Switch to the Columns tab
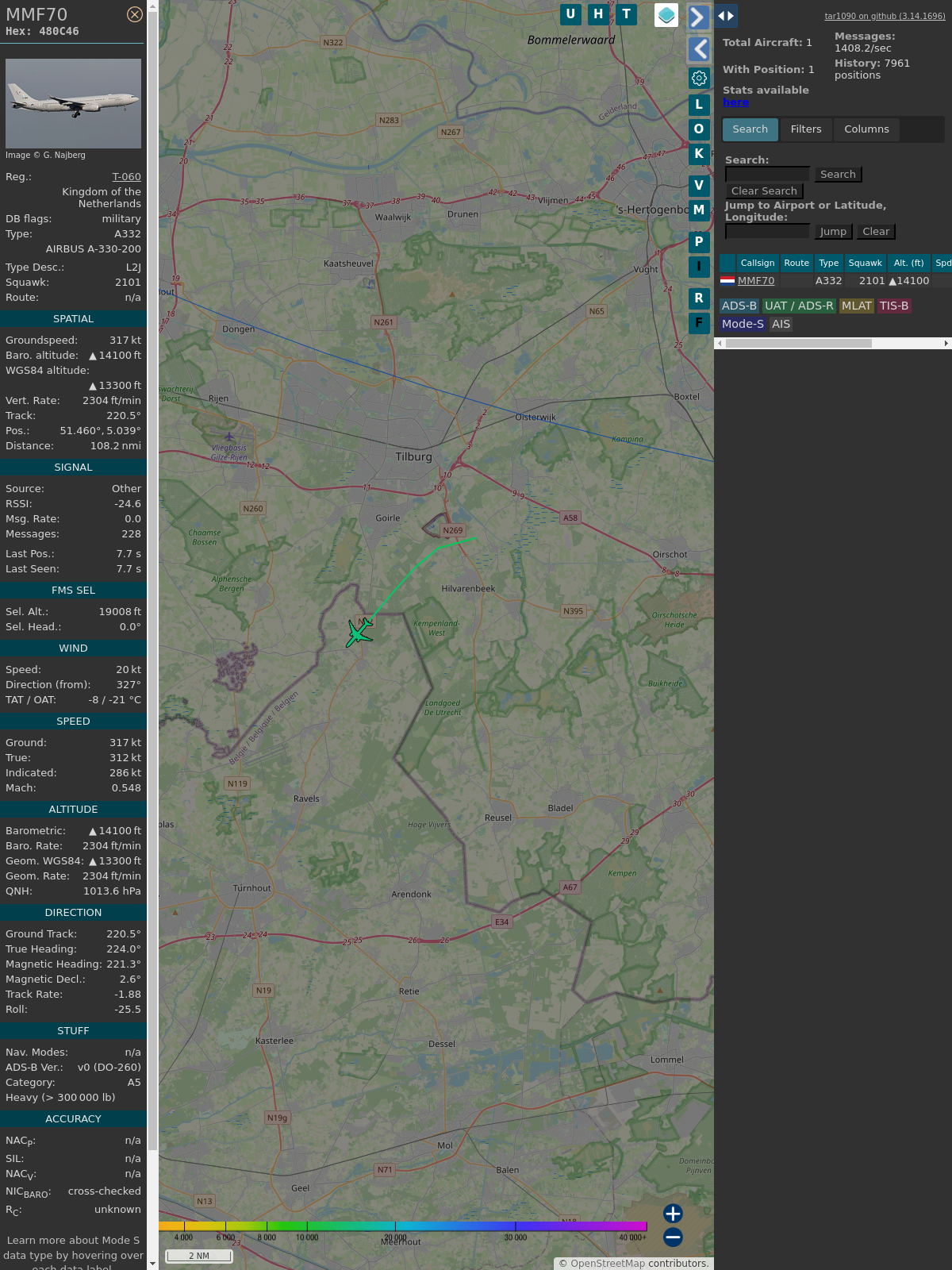Screen dimensions: 952x1270 coord(866,129)
